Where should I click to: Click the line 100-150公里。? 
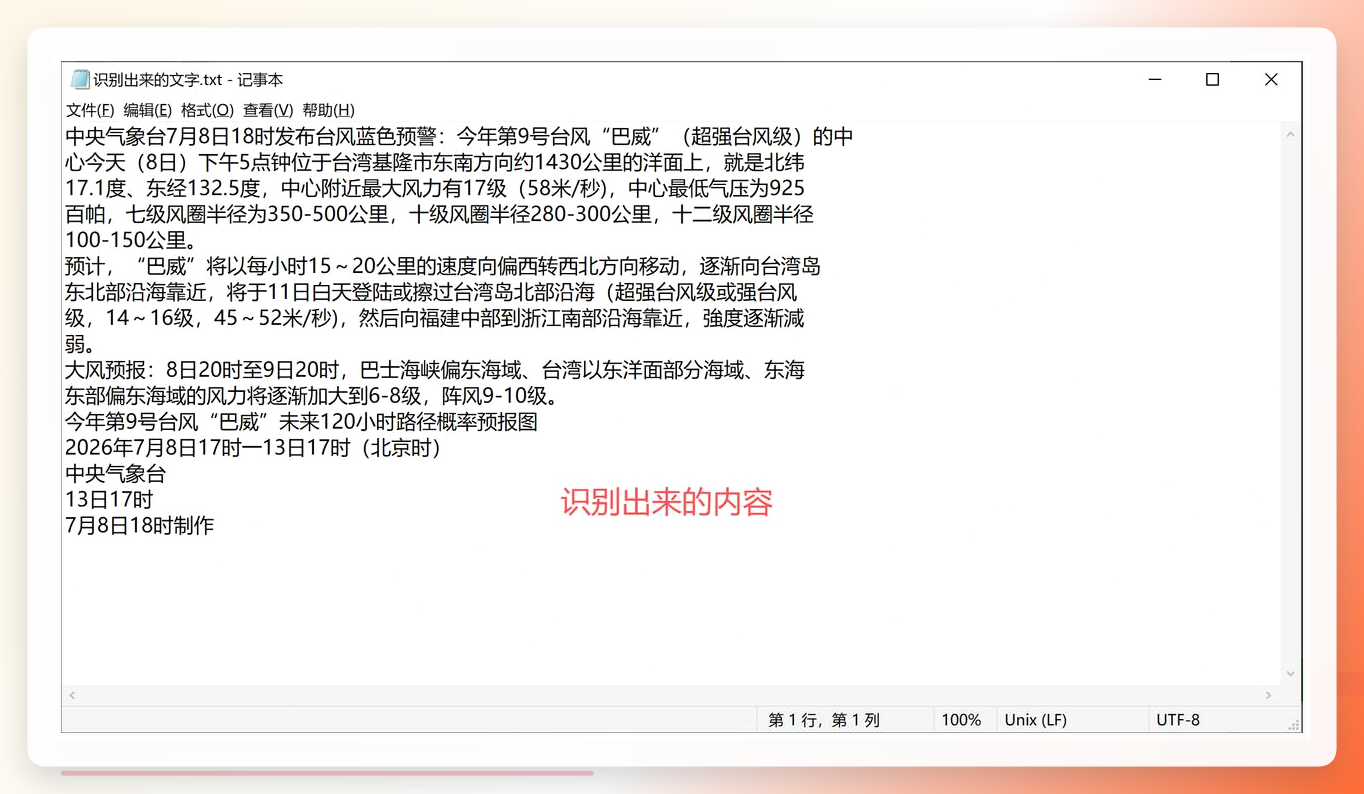[x=130, y=240]
